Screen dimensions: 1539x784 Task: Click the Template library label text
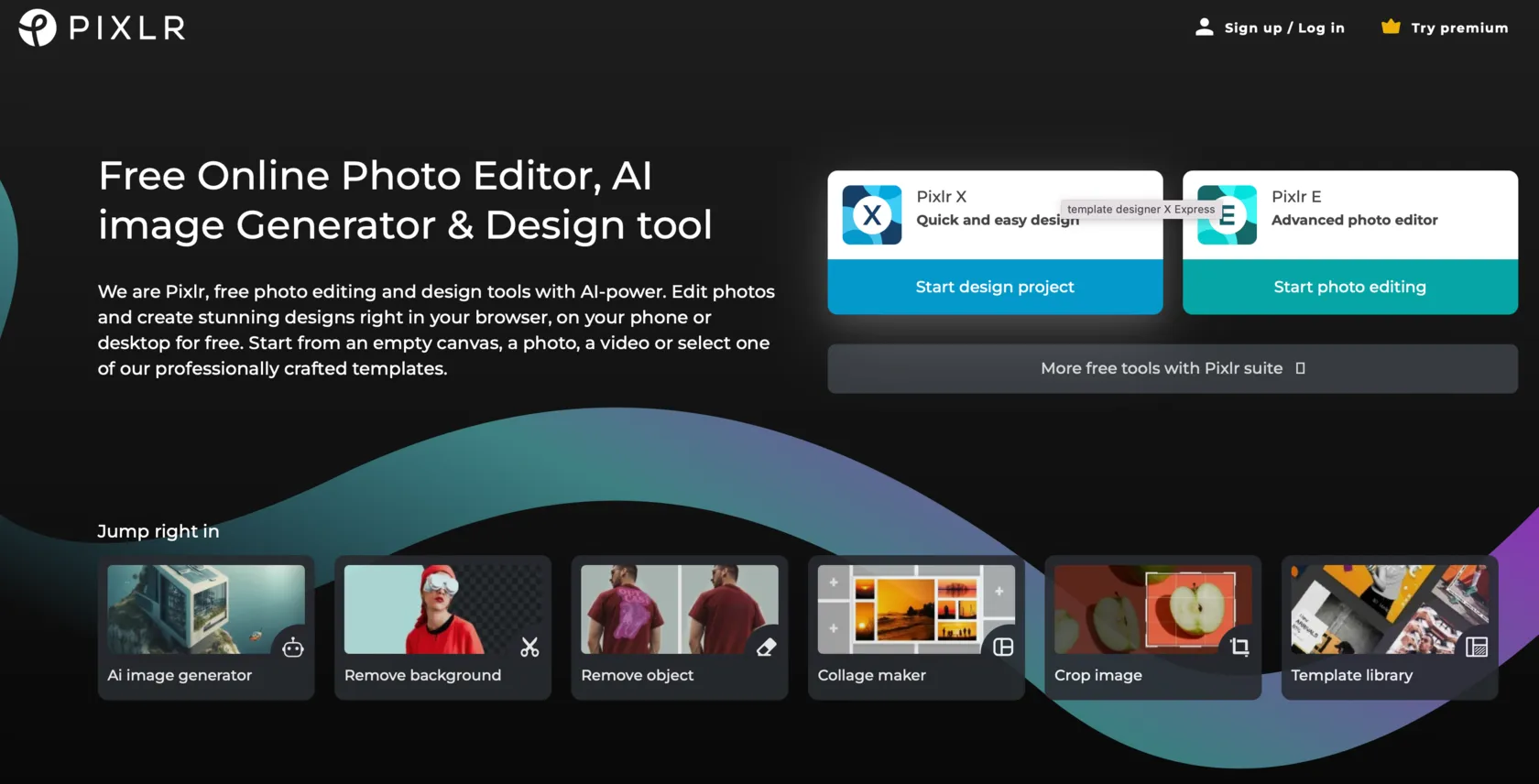(x=1351, y=675)
